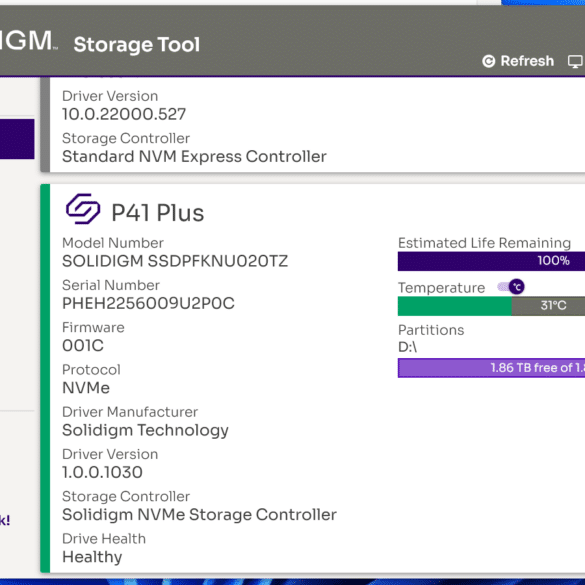Open the monitor icon in the header
The image size is (585, 585).
pos(576,62)
